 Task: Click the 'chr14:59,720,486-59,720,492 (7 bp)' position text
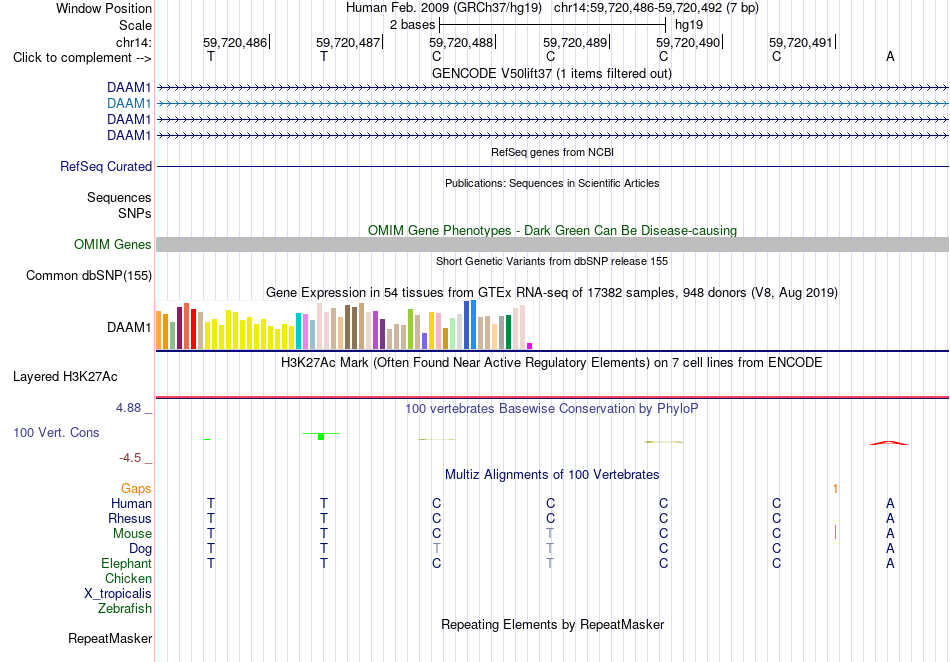click(656, 8)
